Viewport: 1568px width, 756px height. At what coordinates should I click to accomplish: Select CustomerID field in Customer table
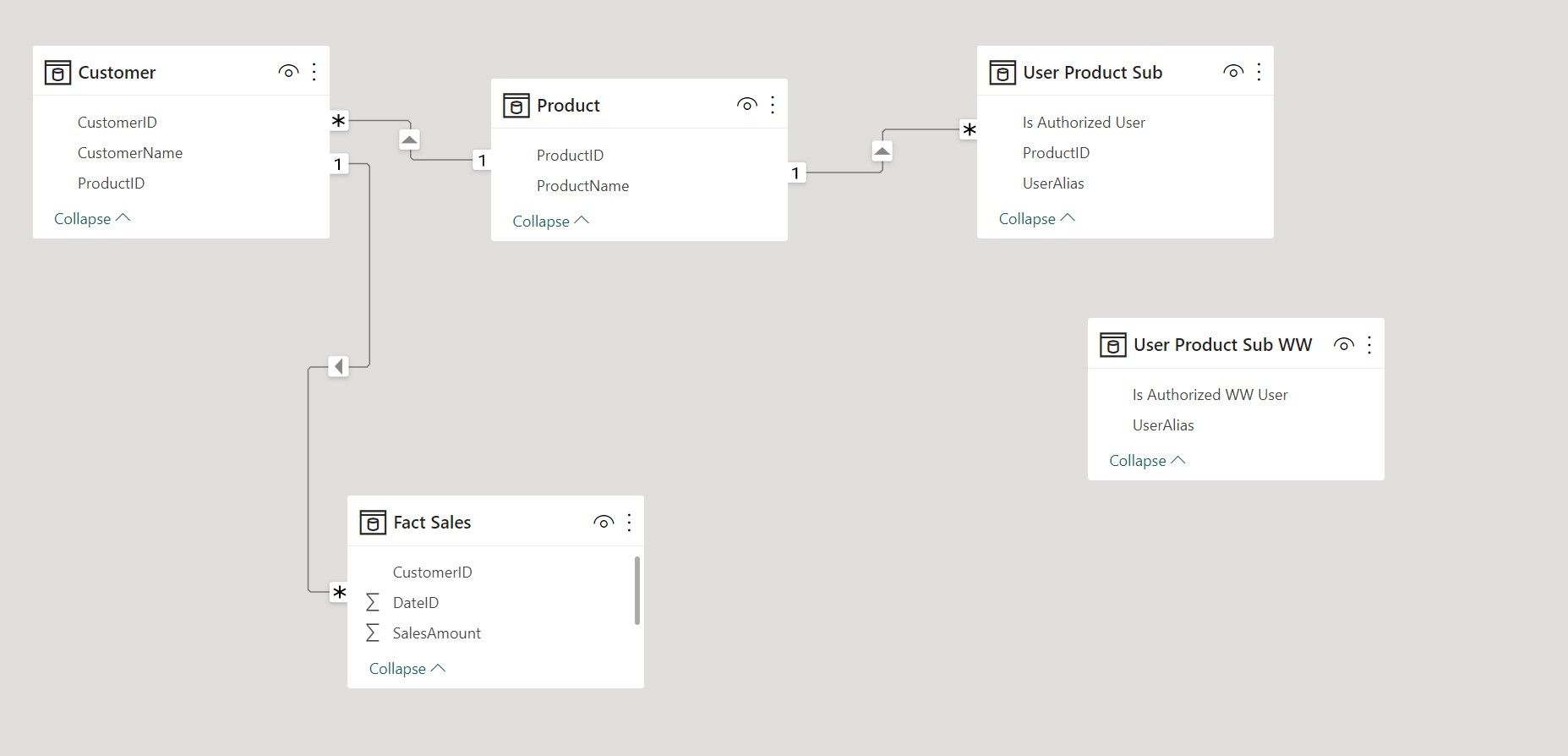point(117,123)
